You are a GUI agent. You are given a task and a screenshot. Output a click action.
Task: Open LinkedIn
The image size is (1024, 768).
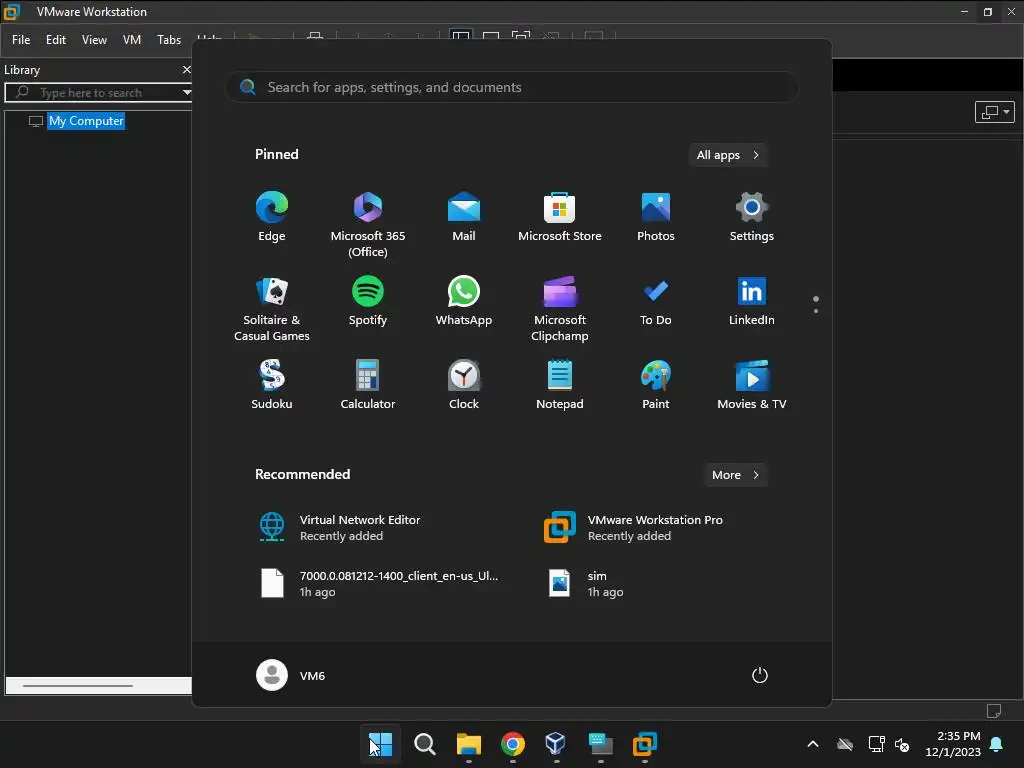(752, 302)
